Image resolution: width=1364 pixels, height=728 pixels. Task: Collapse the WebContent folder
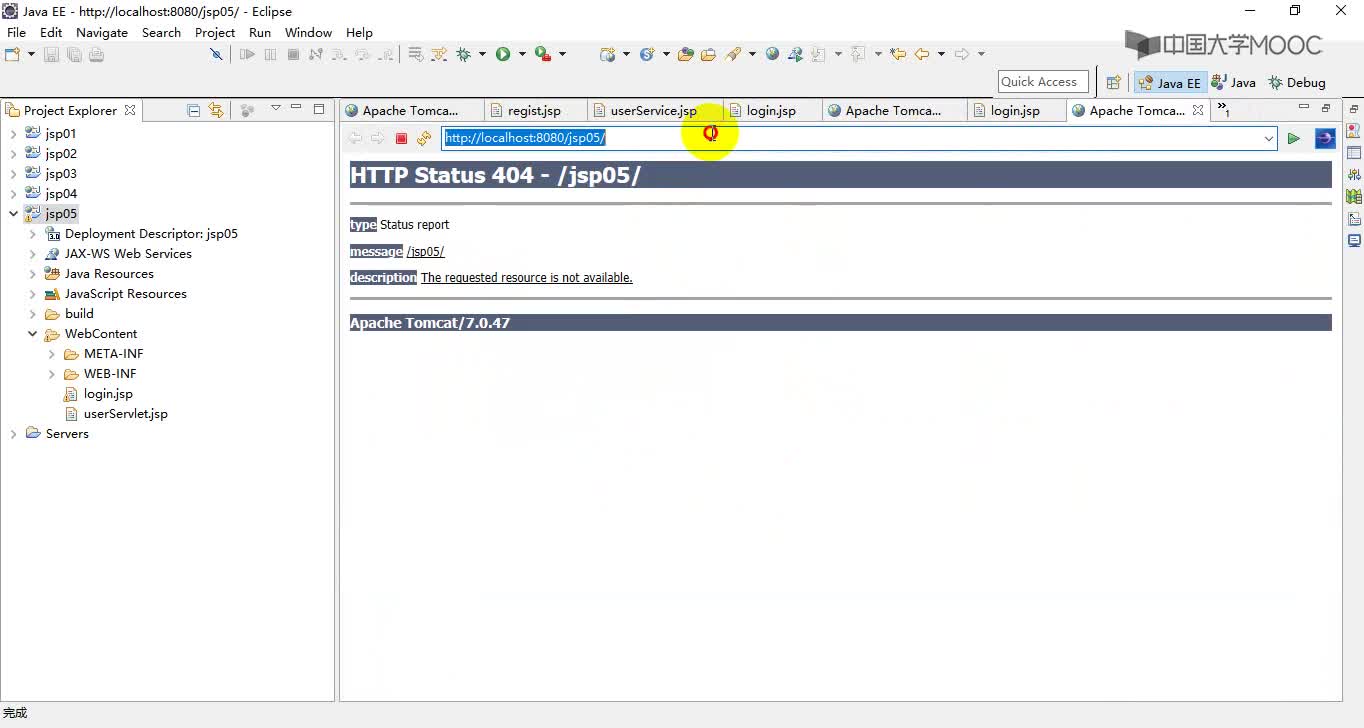(32, 333)
